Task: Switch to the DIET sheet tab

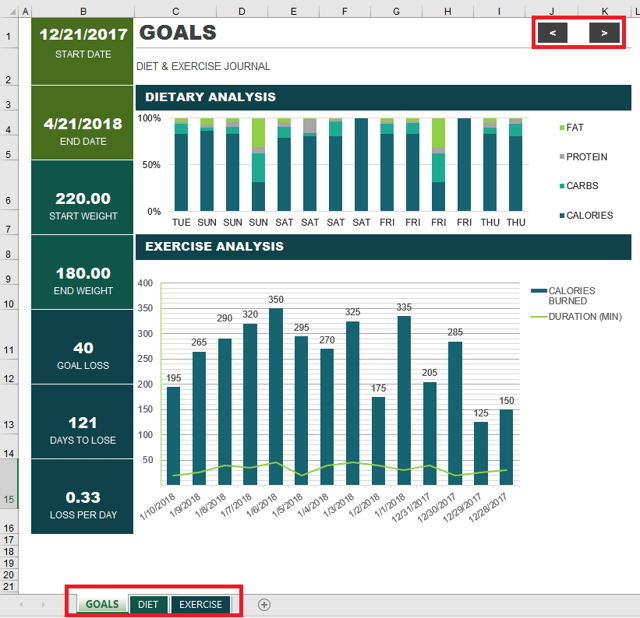Action: click(x=148, y=605)
